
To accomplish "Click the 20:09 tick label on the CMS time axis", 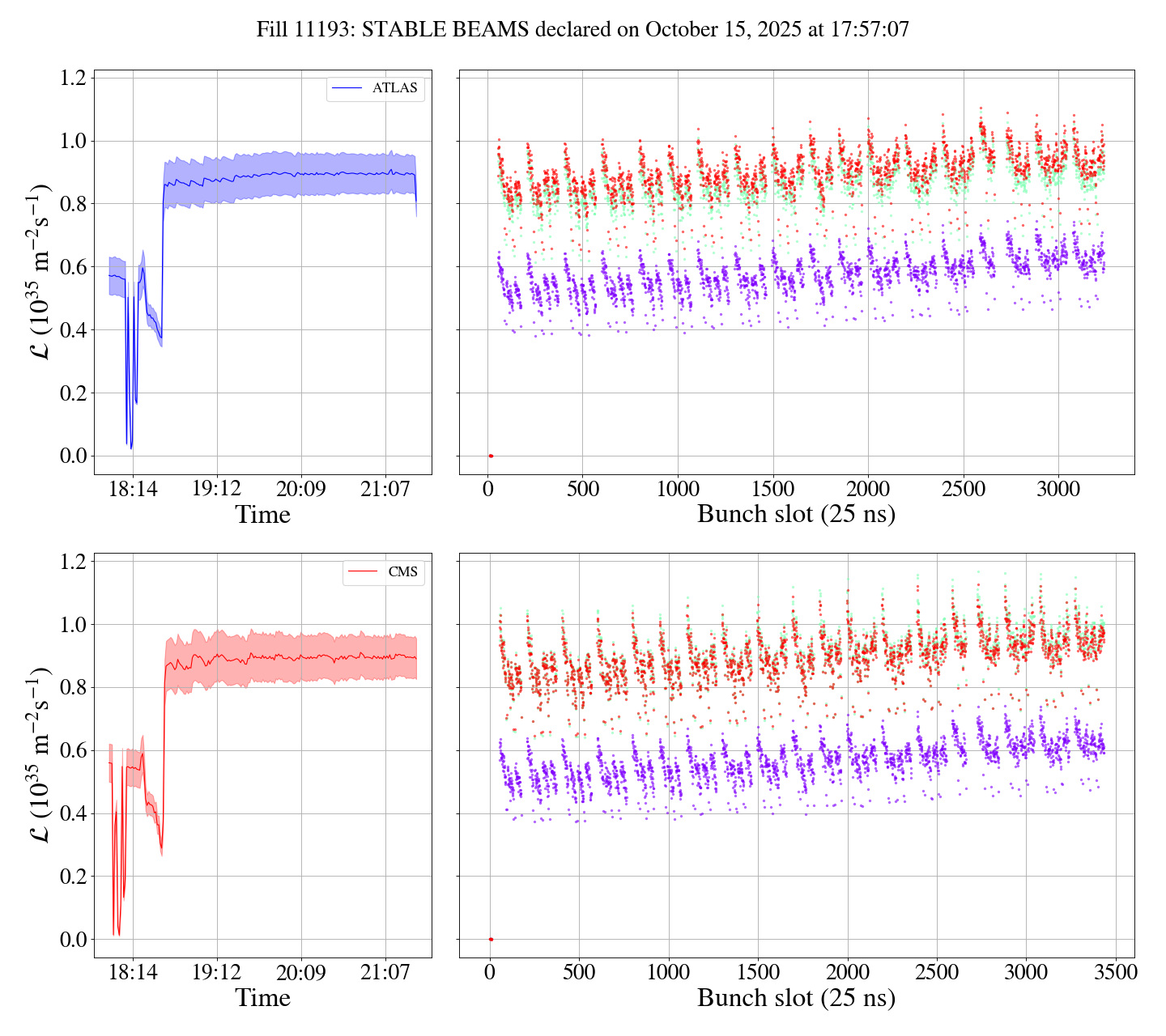I will 300,972.
